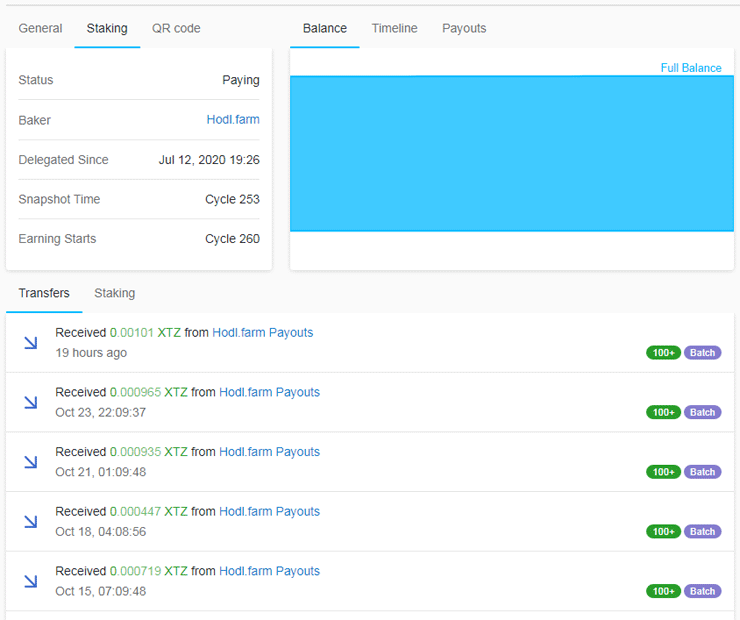Click the received arrow icon for Oct 18 transfer
740x620 pixels.
click(x=31, y=521)
